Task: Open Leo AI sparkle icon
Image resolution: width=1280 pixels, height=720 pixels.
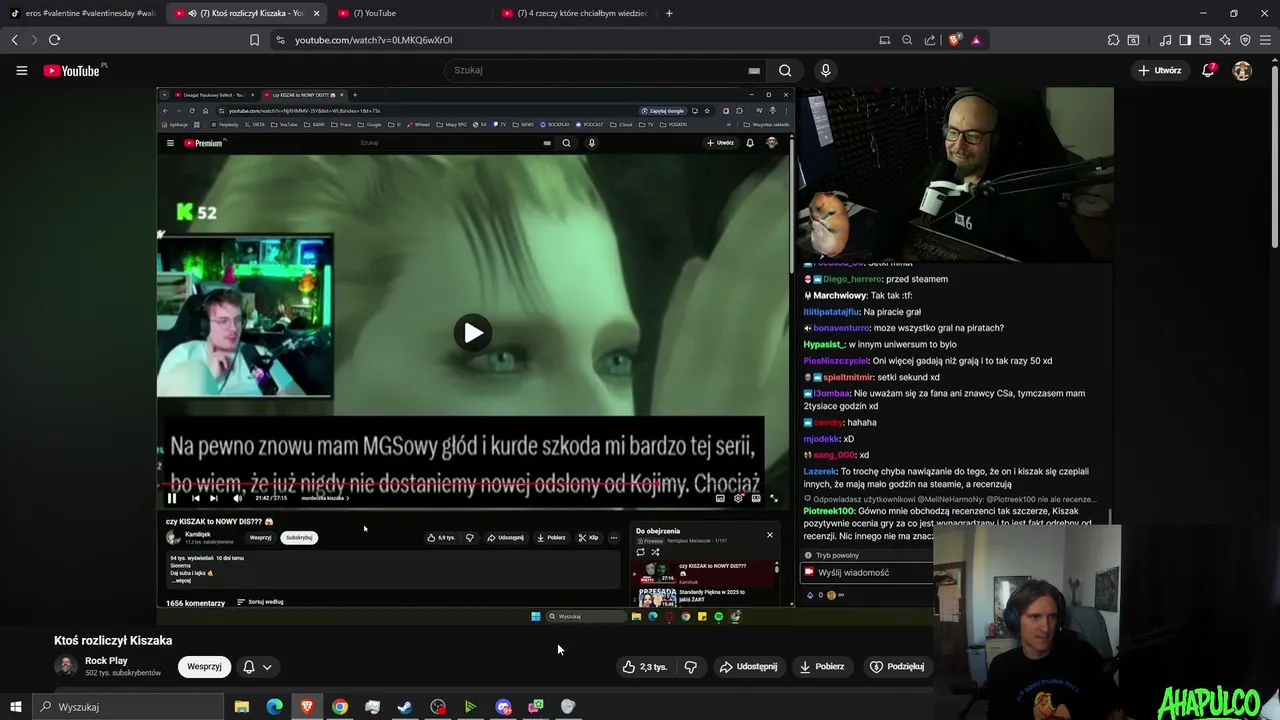Action: 1225,40
